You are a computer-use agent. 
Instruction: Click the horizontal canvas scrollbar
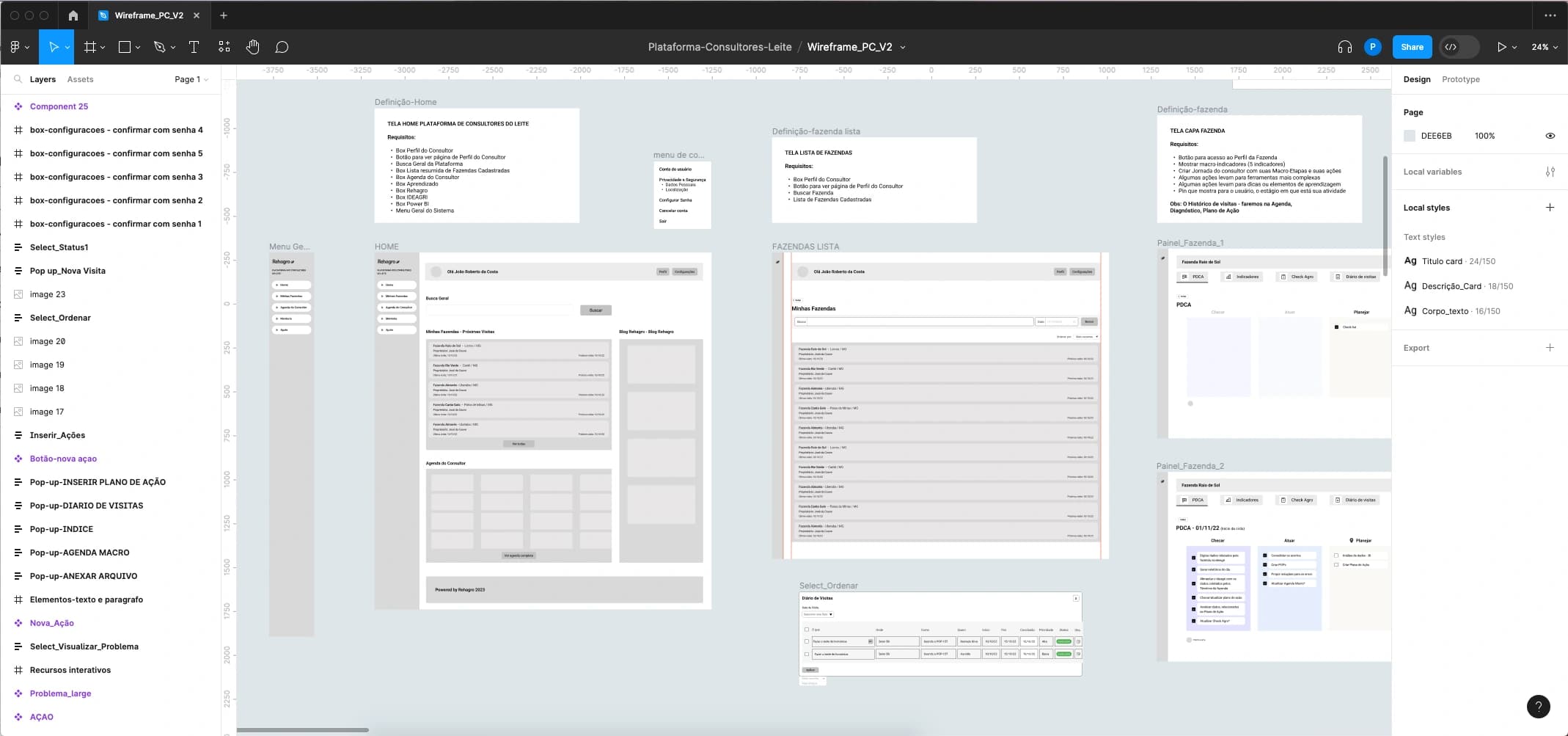click(x=302, y=729)
